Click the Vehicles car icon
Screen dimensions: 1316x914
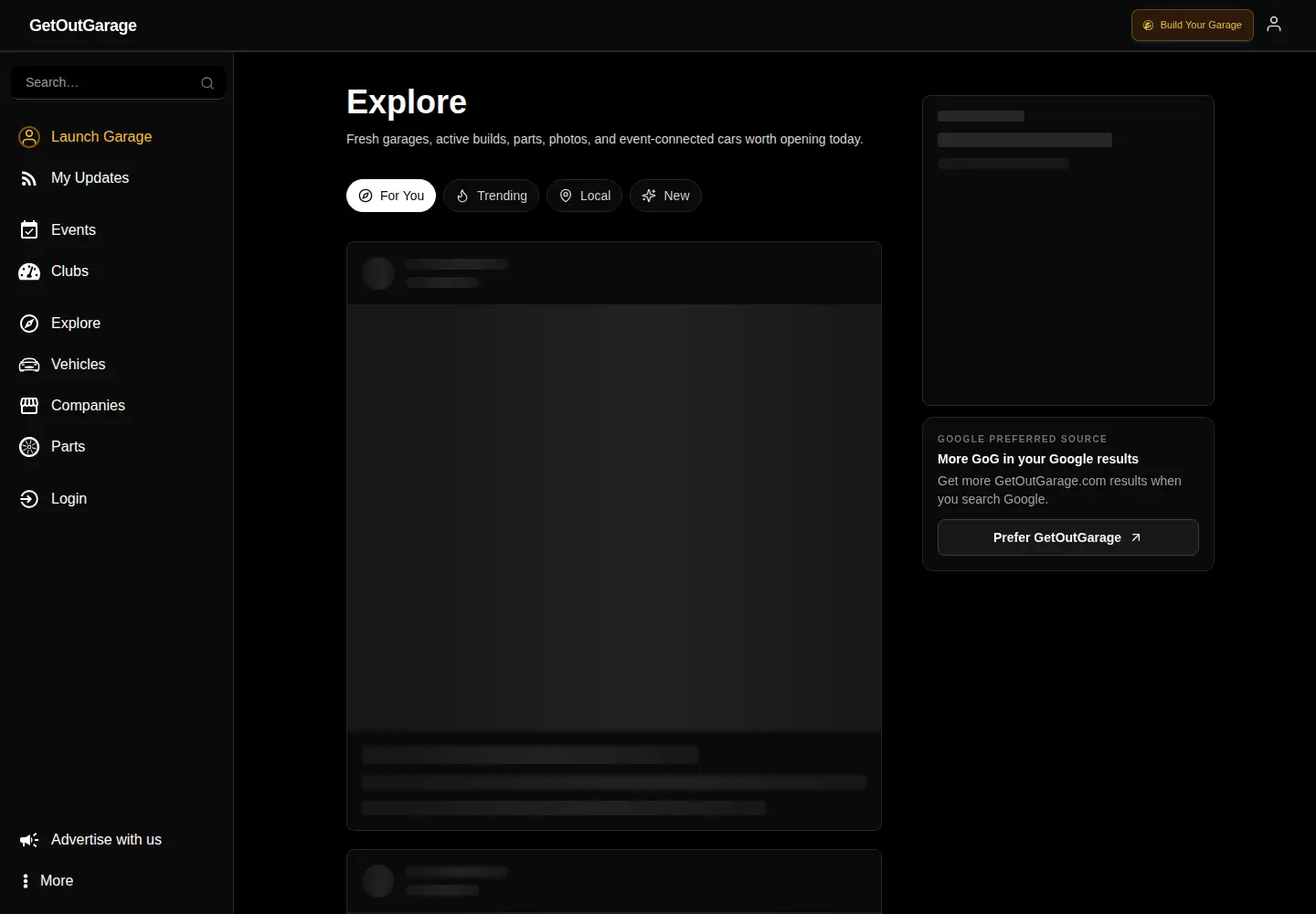[x=29, y=365]
